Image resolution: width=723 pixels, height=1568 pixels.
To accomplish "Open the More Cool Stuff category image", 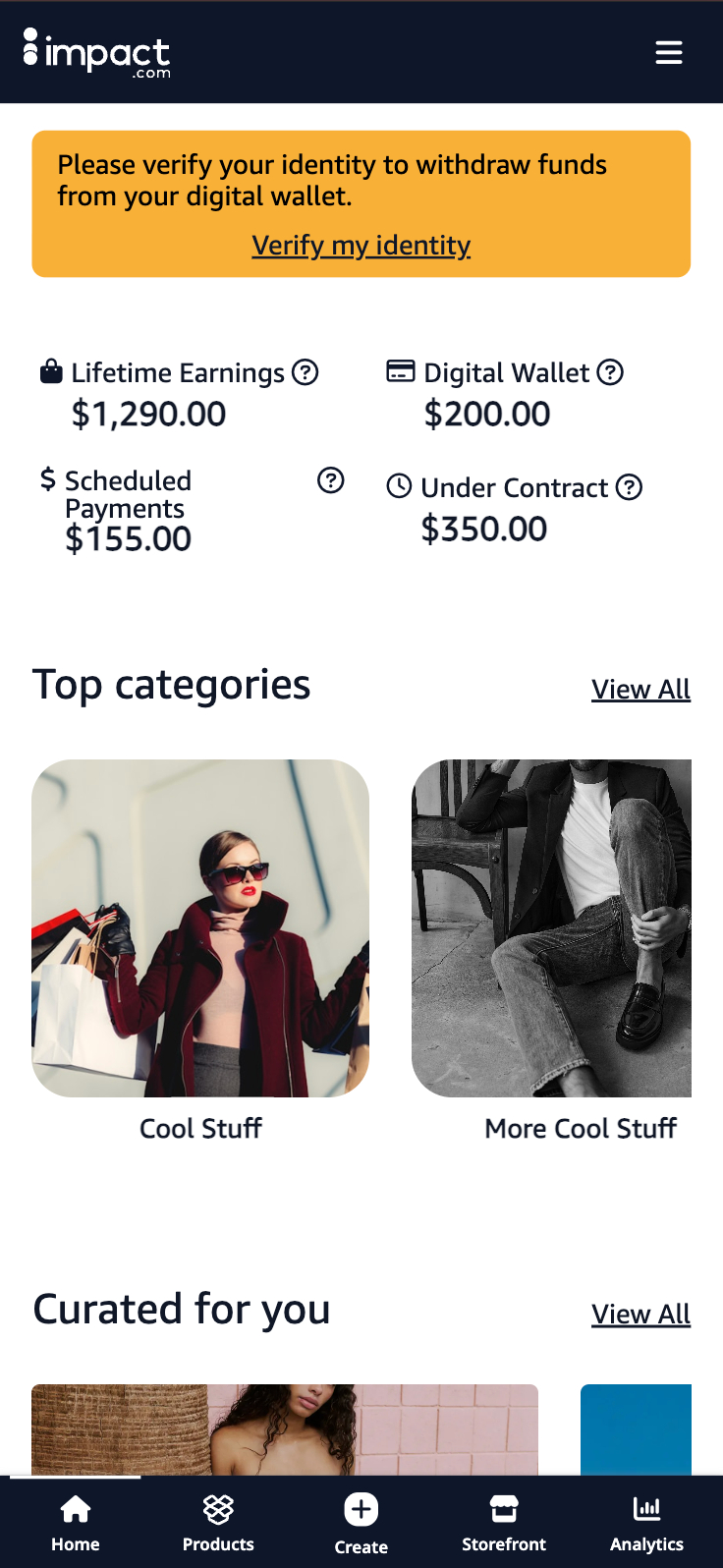I will [x=551, y=927].
